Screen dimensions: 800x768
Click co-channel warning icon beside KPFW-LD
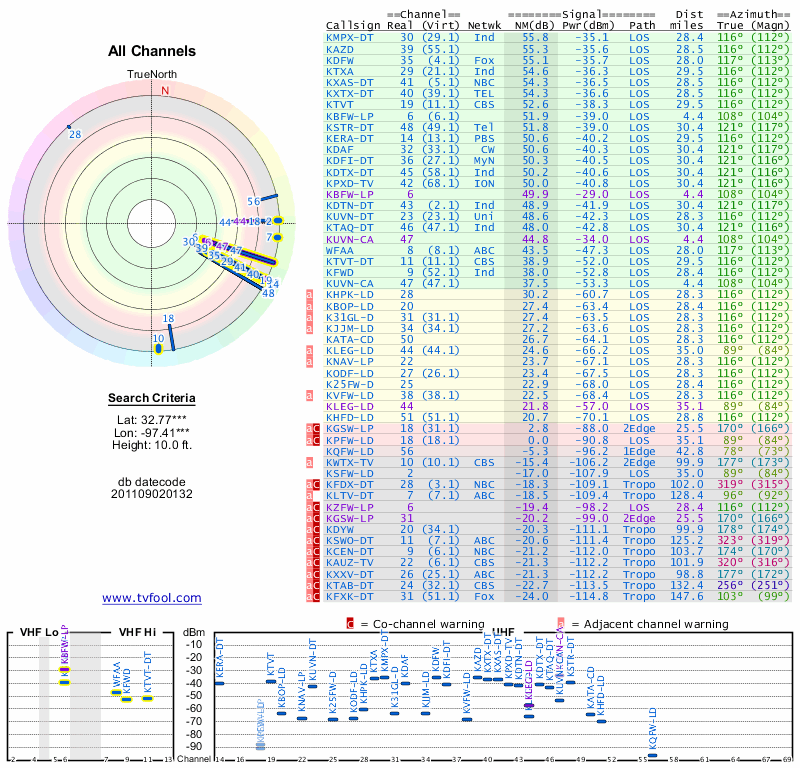pyautogui.click(x=315, y=438)
